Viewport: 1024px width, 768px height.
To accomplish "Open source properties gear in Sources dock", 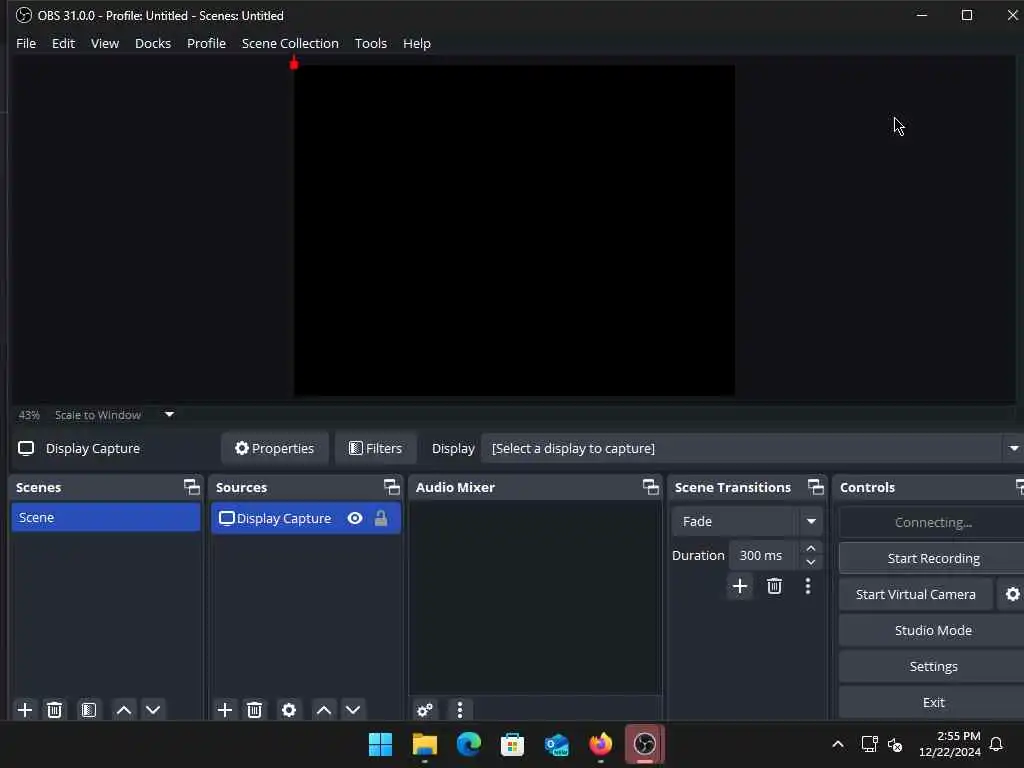I will point(289,710).
